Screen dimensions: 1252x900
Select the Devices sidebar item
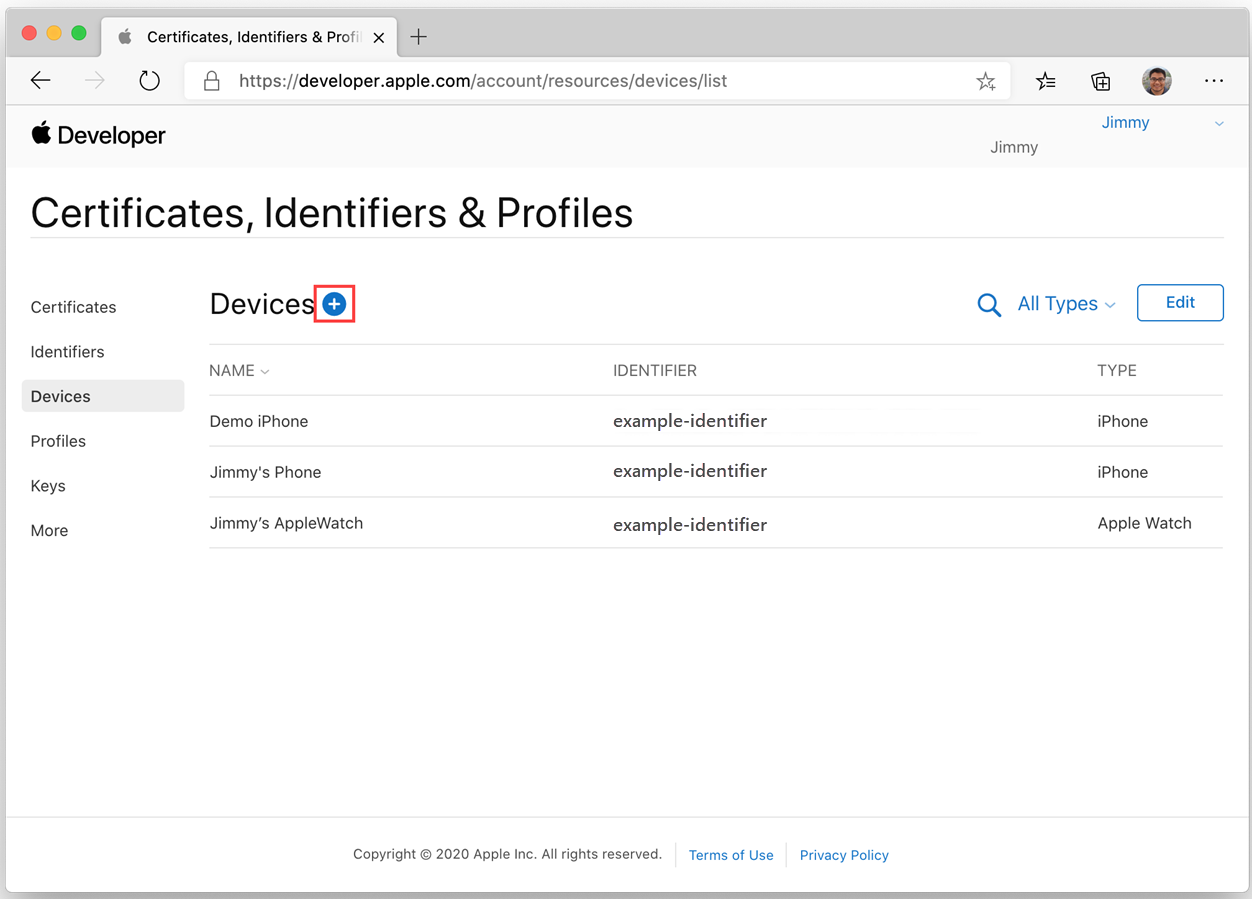tap(60, 396)
